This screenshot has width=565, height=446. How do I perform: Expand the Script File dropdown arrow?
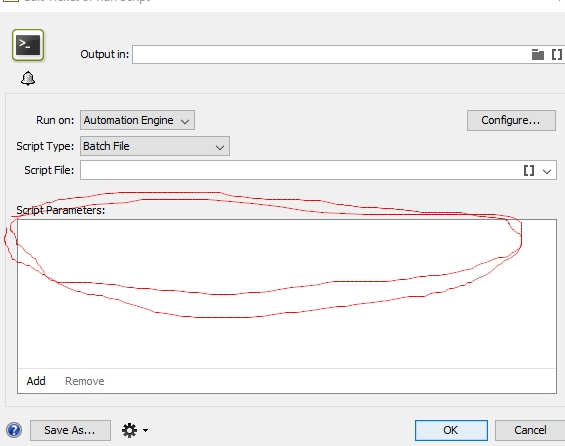tap(547, 171)
